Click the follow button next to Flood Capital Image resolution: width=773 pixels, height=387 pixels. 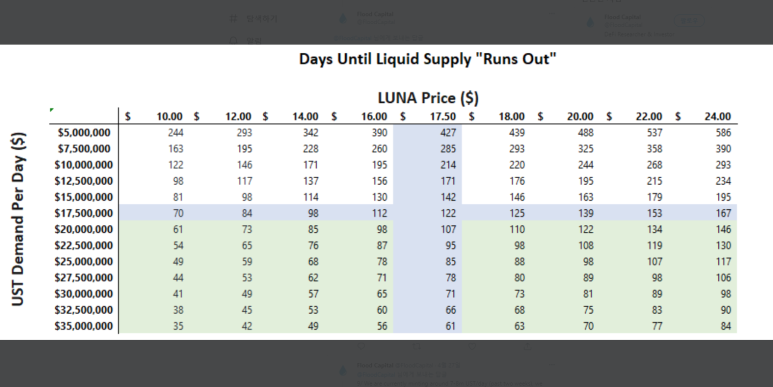pyautogui.click(x=689, y=21)
